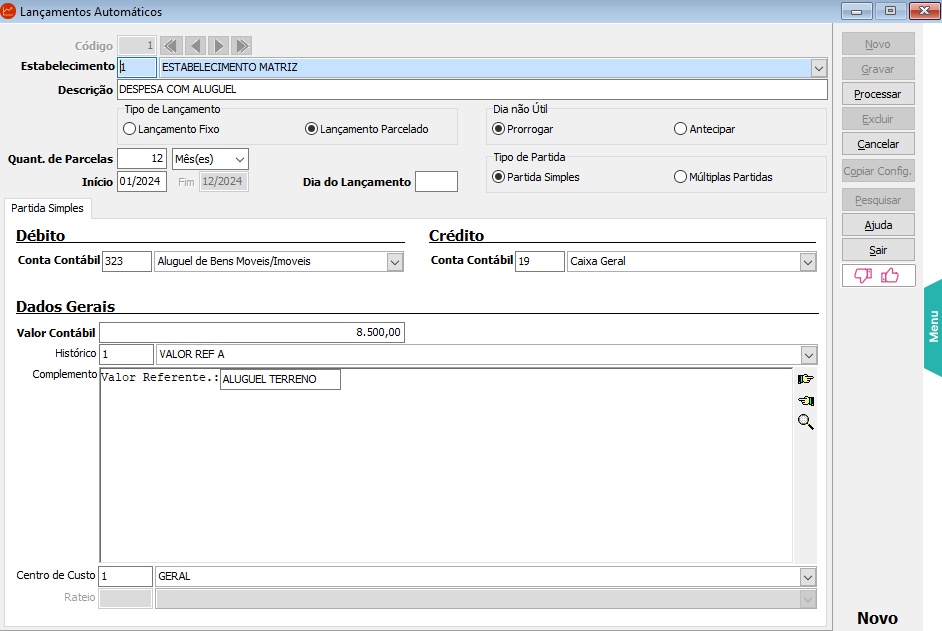Click the thumbs up feedback icon

(890, 276)
